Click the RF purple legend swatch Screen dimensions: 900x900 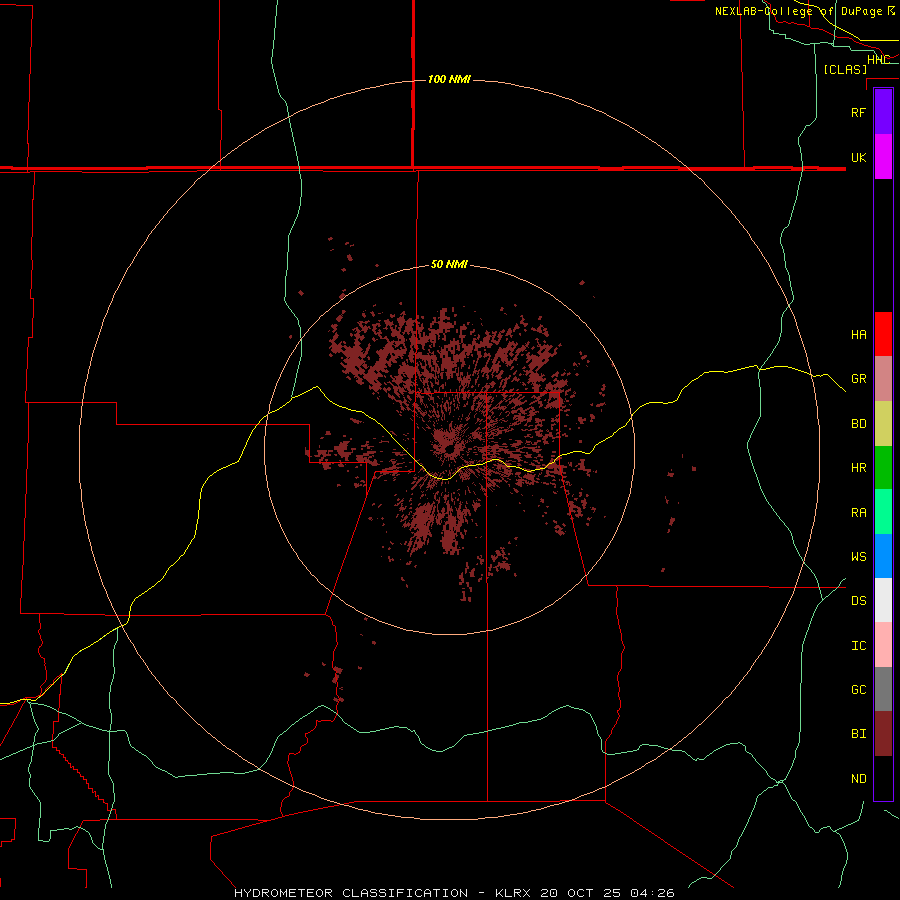[x=883, y=112]
